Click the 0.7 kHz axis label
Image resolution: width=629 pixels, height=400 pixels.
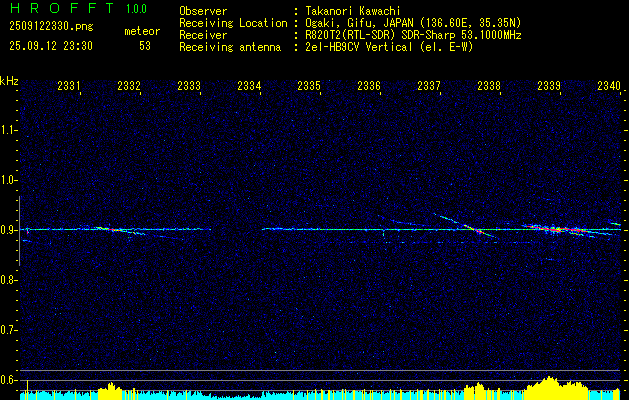pyautogui.click(x=8, y=330)
